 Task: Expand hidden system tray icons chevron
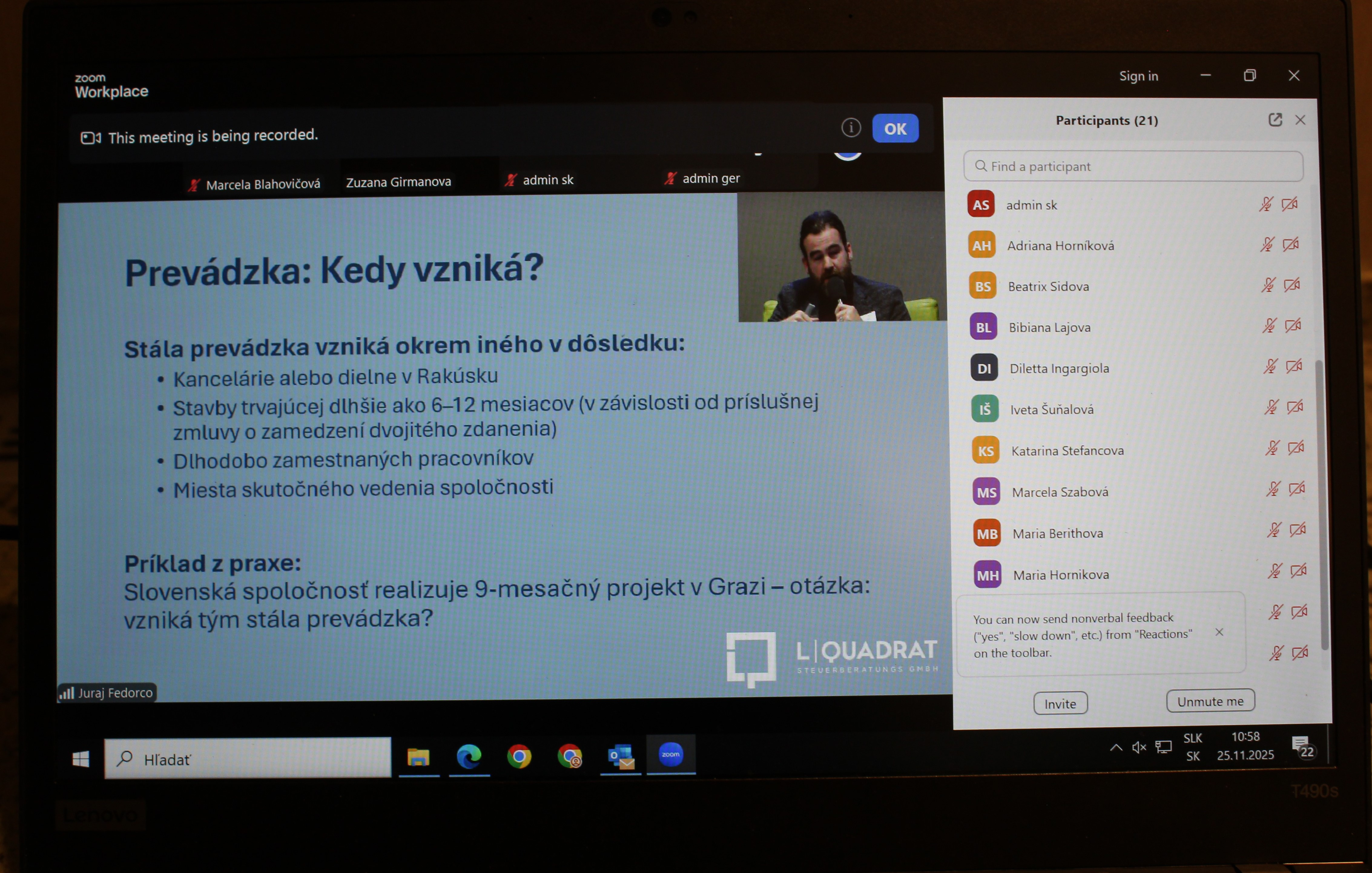click(x=1116, y=747)
